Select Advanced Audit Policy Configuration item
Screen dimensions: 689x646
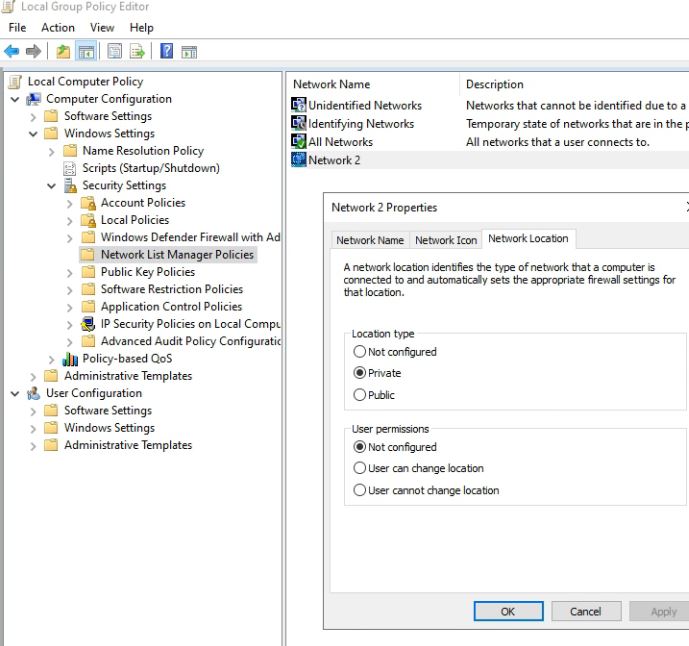pyautogui.click(x=191, y=341)
